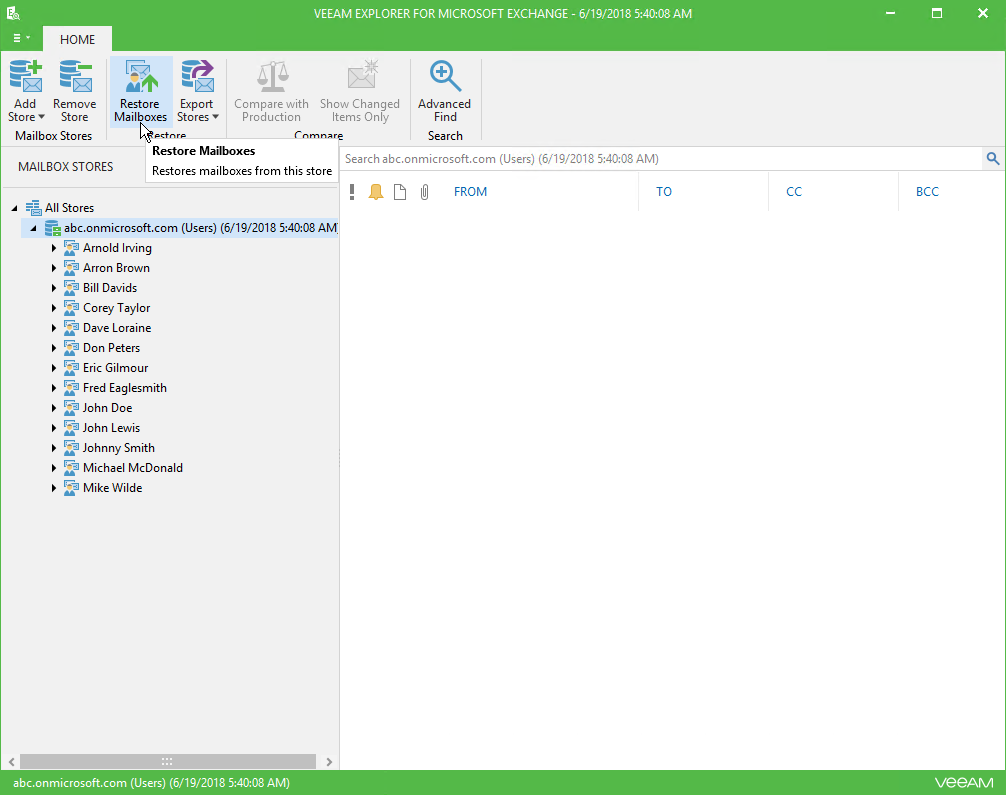Collapse the All Stores tree node
Viewport: 1006px width, 795px height.
point(14,208)
